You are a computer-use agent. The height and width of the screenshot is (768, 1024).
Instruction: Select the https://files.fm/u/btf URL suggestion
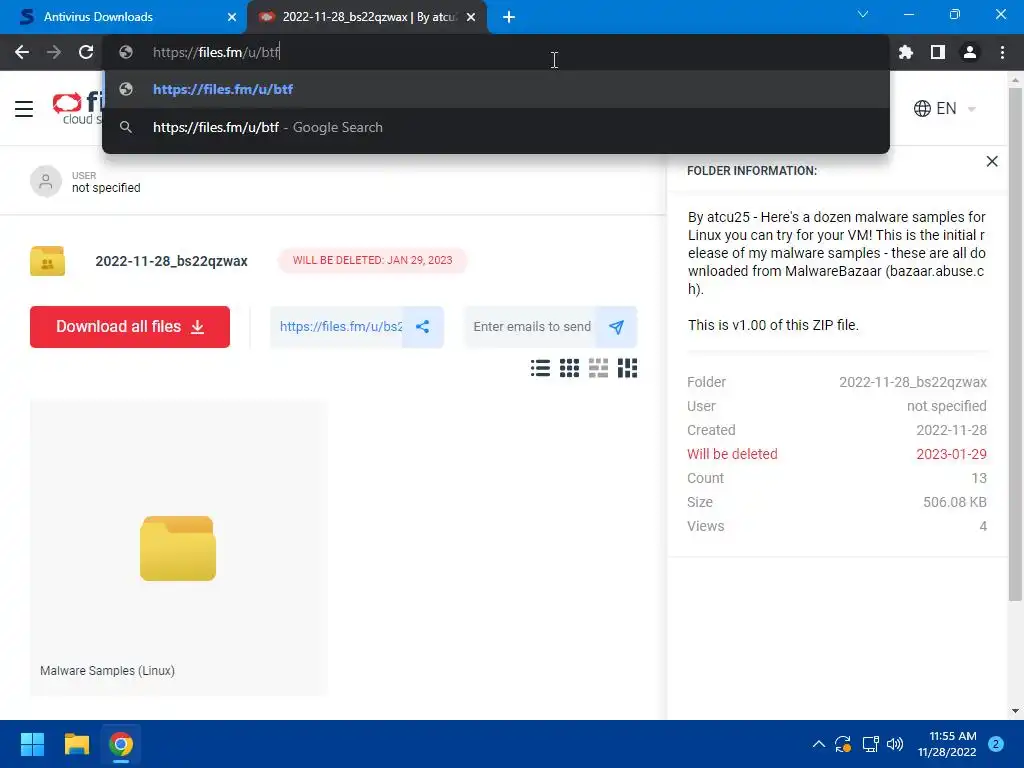point(496,89)
